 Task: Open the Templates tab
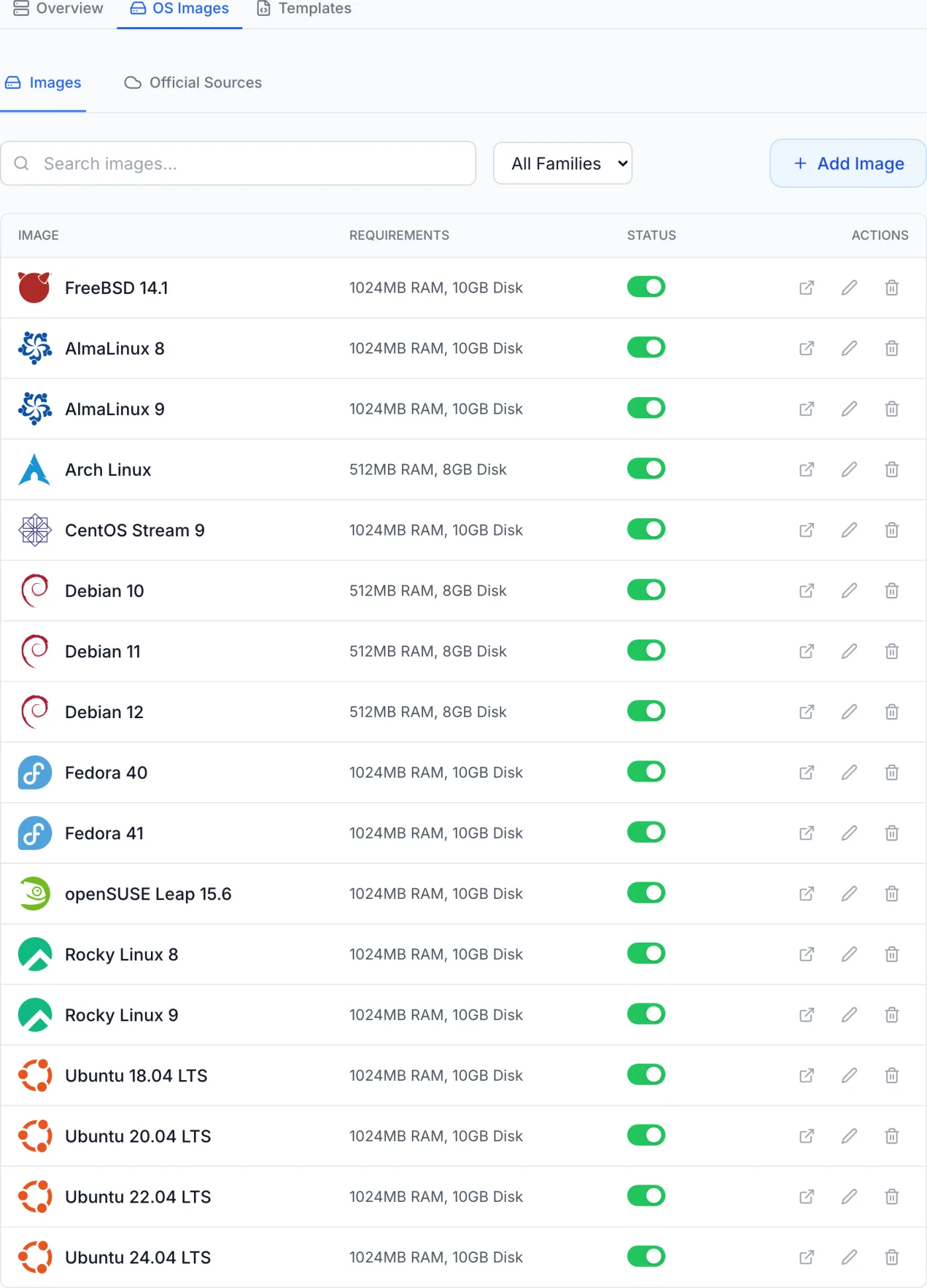(x=304, y=9)
